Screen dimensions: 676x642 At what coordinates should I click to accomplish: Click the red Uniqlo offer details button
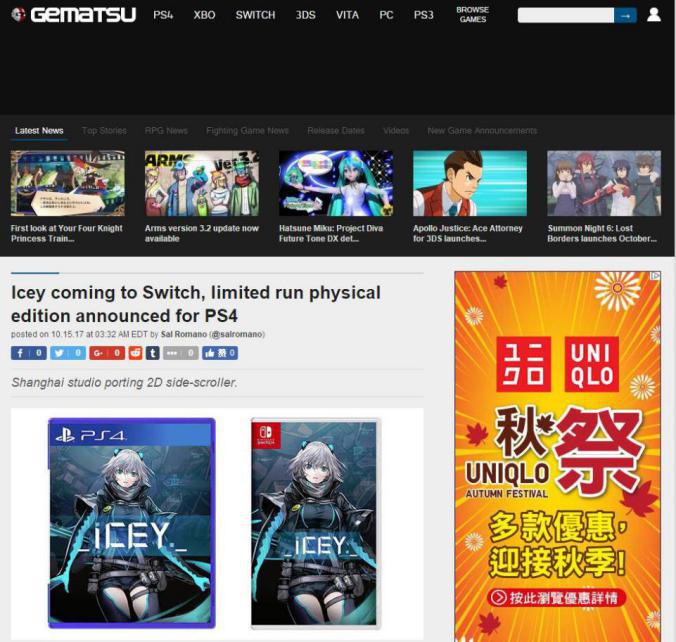click(x=556, y=598)
